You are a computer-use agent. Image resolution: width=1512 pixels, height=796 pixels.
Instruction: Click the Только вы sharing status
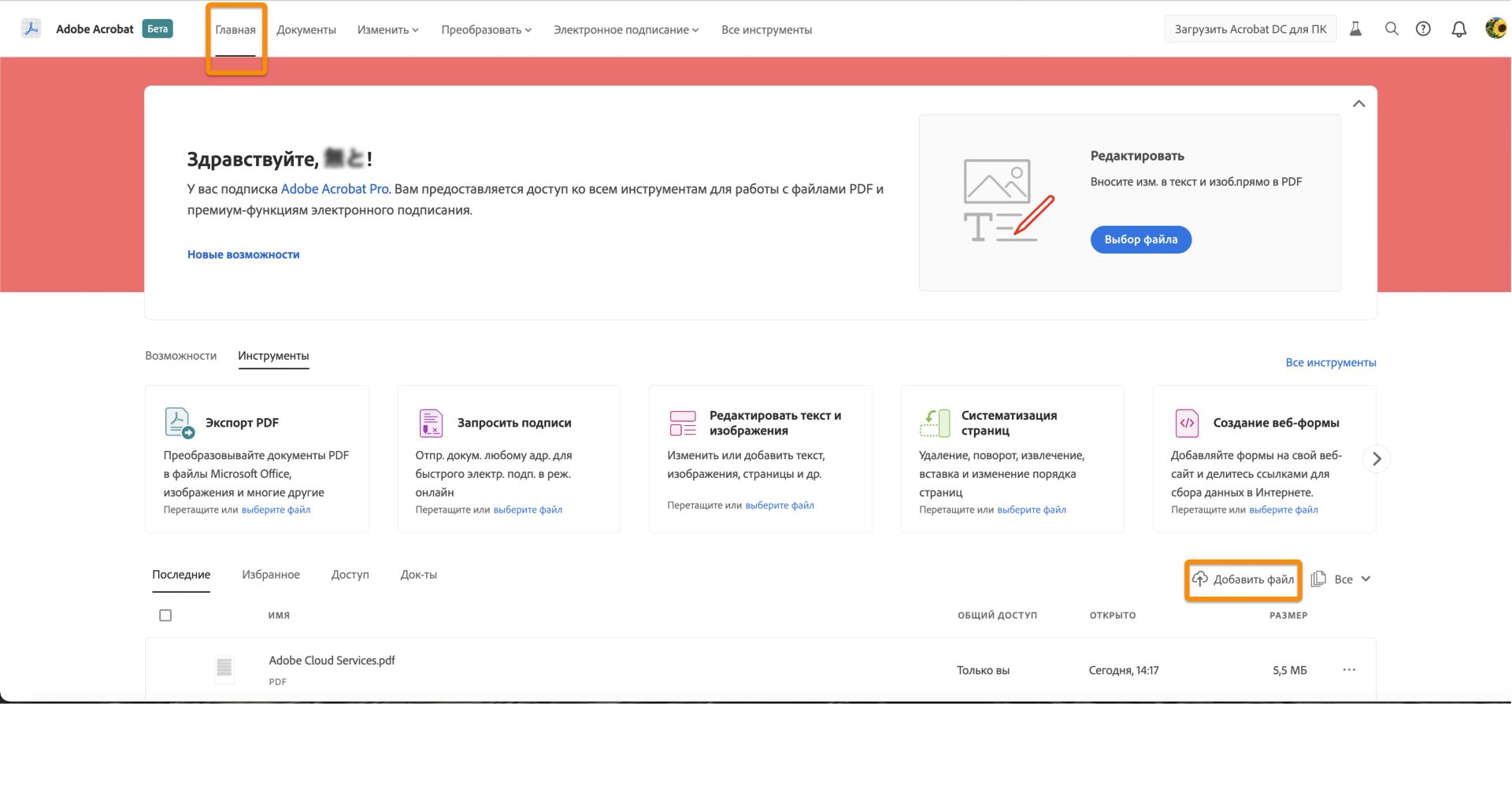tap(983, 671)
